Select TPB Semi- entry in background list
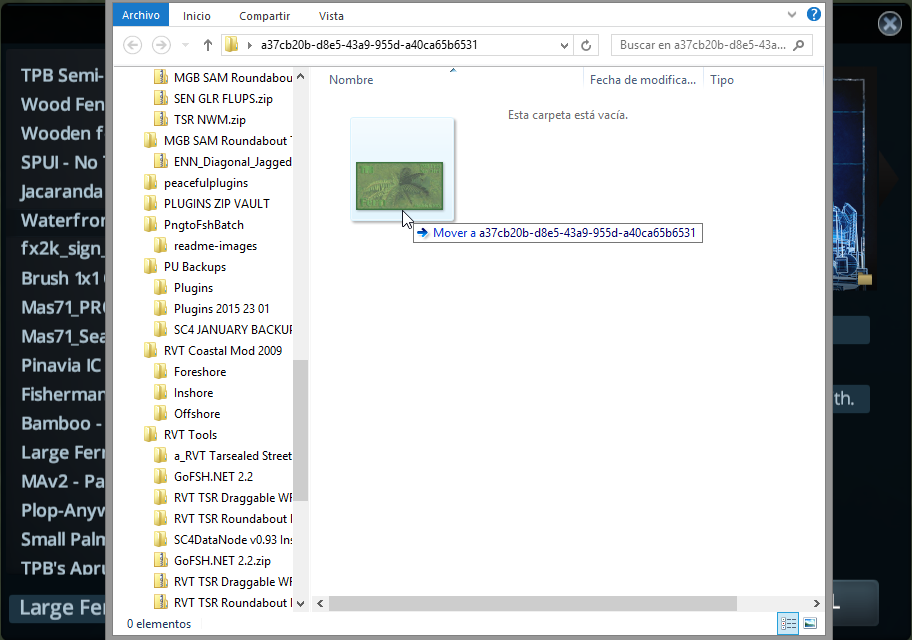912x640 pixels. [x=62, y=75]
